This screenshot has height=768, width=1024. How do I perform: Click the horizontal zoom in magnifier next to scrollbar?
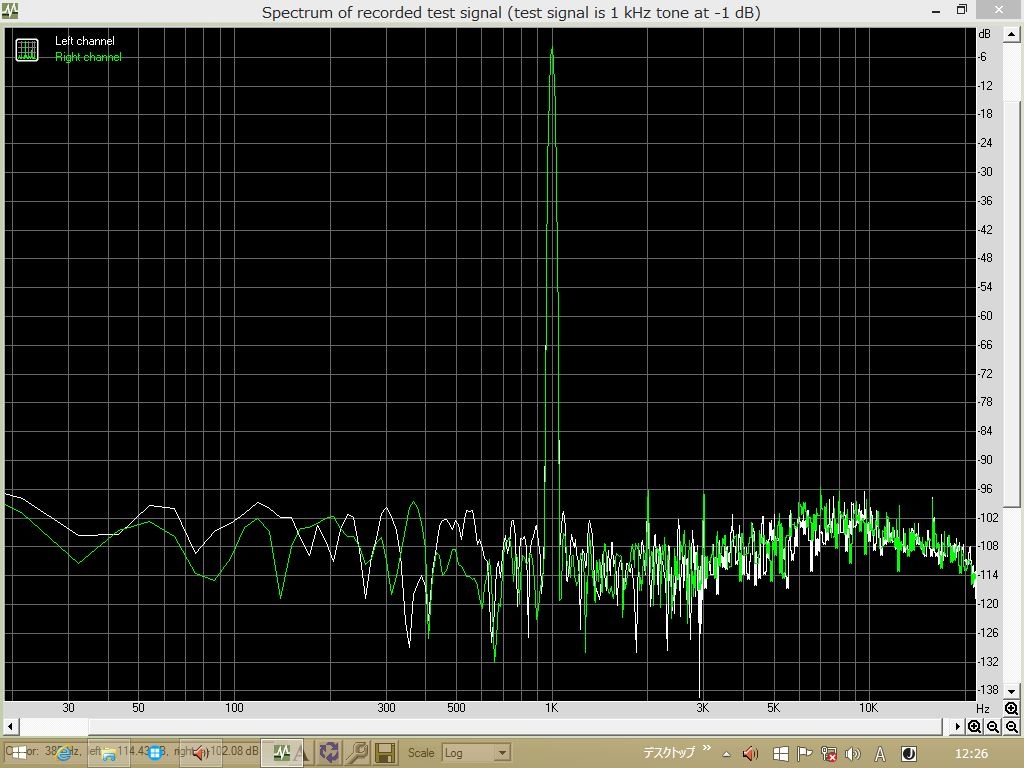click(x=974, y=726)
